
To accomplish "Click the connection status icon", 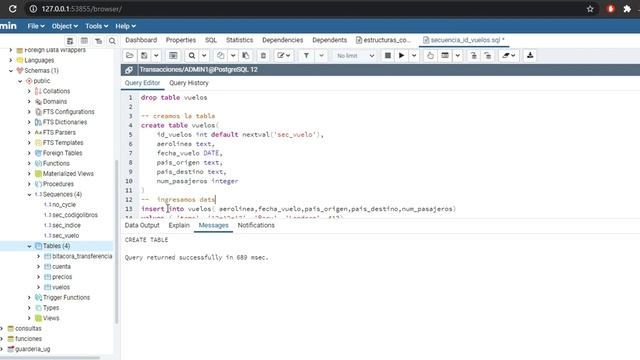I will [129, 70].
